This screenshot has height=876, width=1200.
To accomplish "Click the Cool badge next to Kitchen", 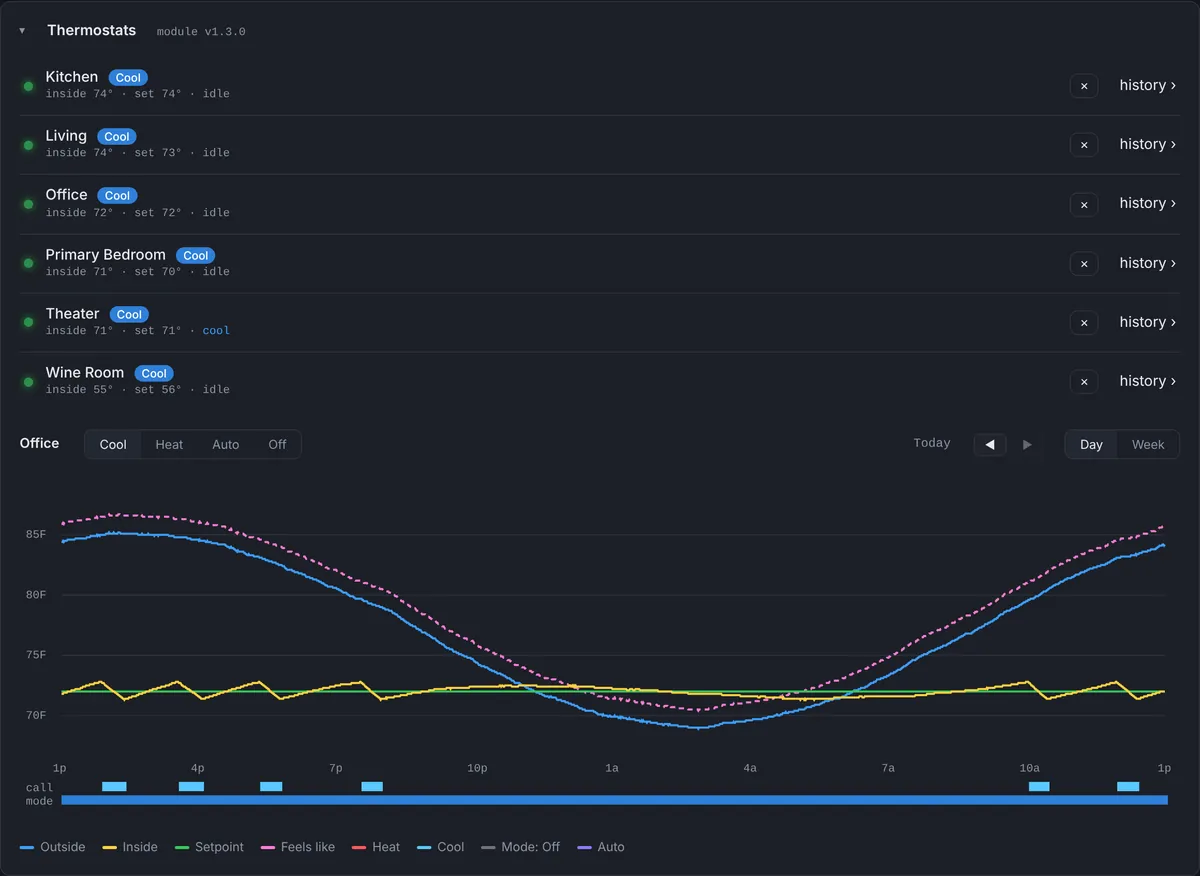I will pos(128,78).
